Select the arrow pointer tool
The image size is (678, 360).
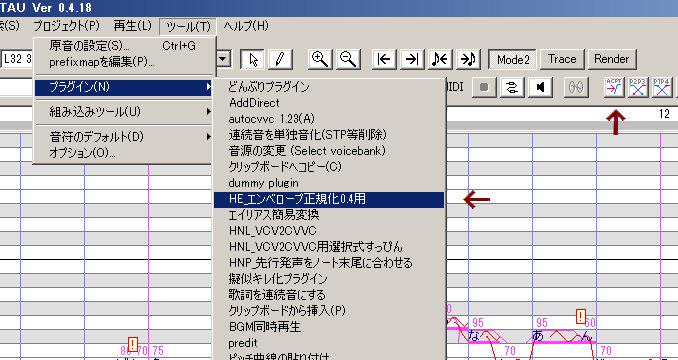pyautogui.click(x=253, y=59)
